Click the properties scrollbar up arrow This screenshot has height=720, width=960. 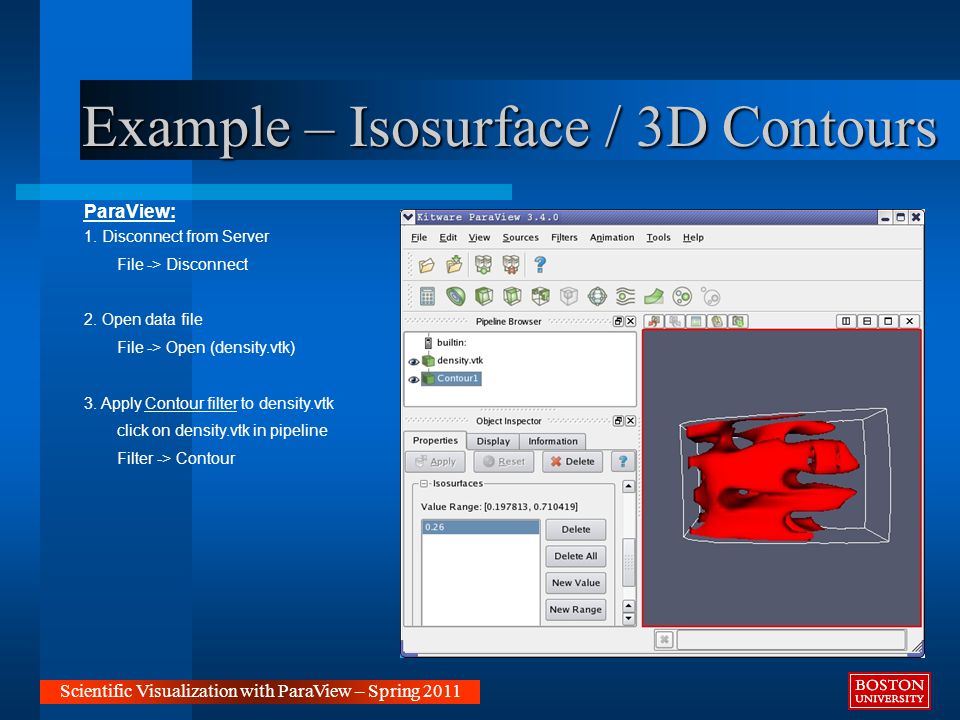tap(629, 487)
